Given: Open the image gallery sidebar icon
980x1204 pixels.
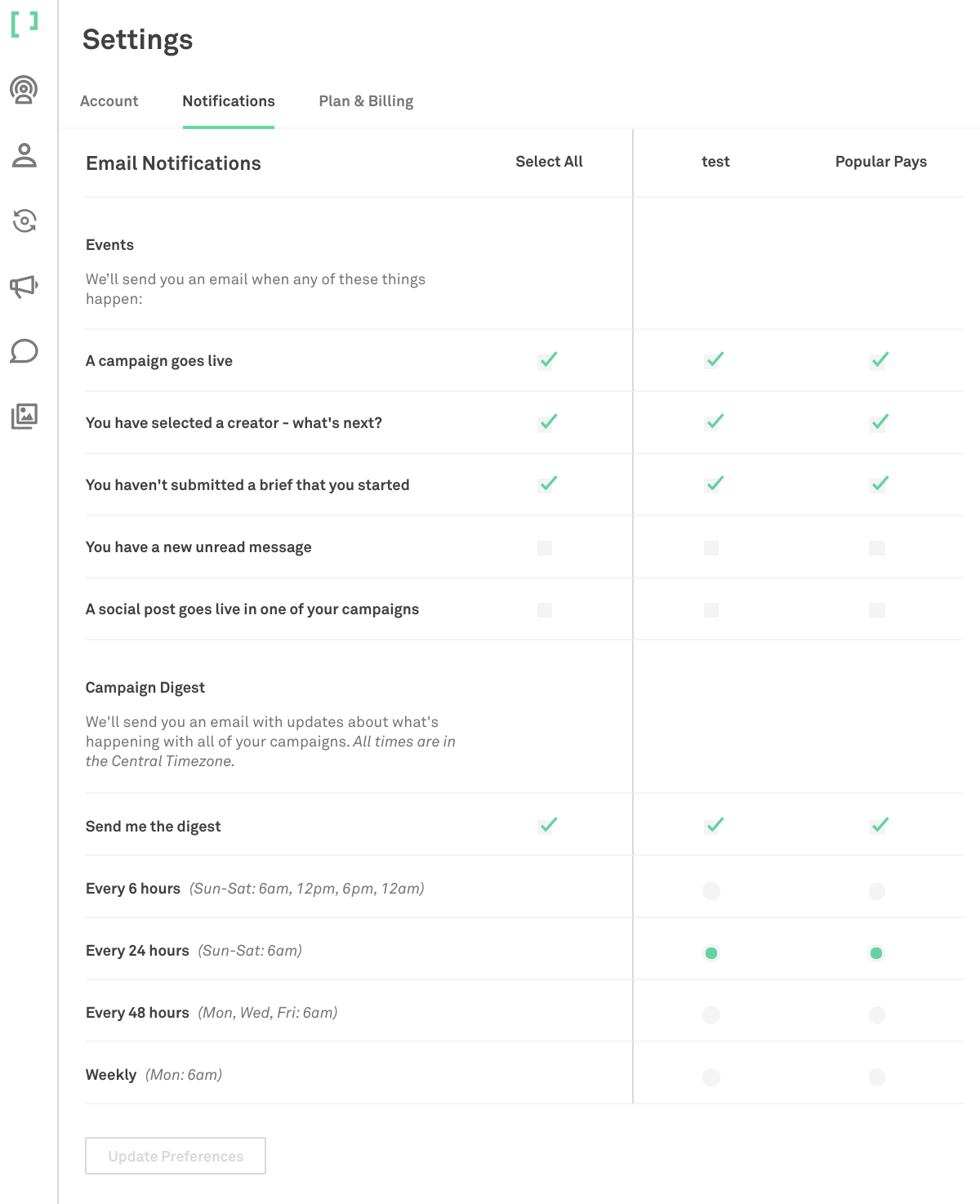Looking at the screenshot, I should point(24,417).
